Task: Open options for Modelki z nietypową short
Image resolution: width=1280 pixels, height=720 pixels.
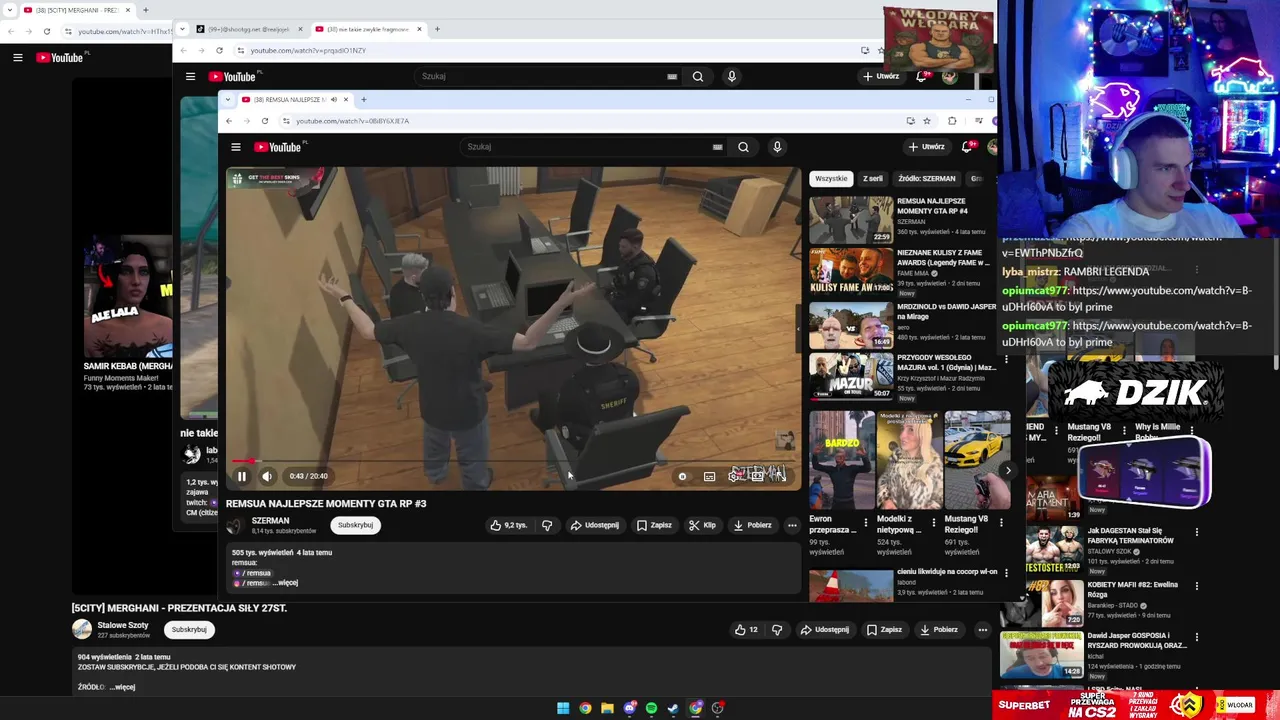Action: click(x=933, y=522)
